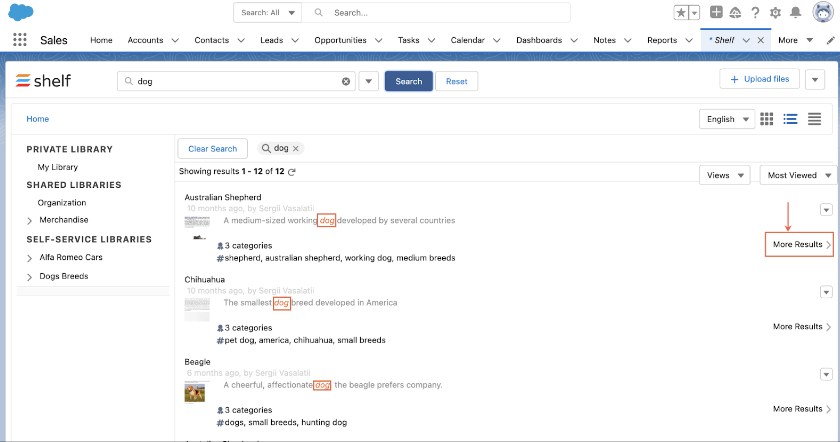Open the Australian Shepherd result title
Image resolution: width=840 pixels, height=442 pixels.
[223, 197]
